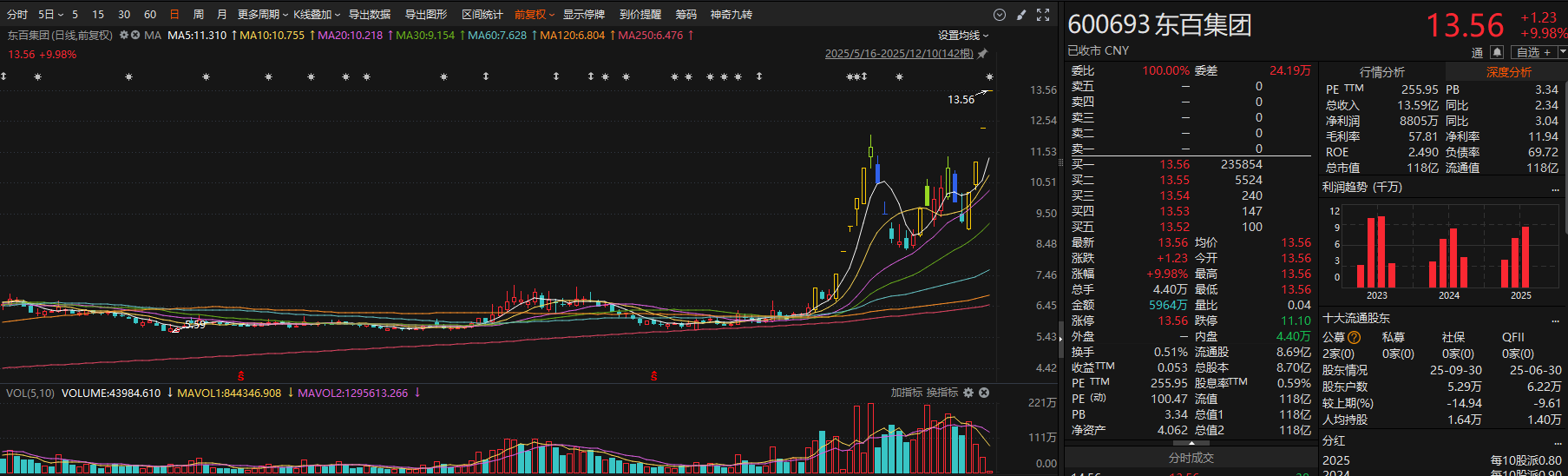This screenshot has width=1568, height=476.
Task: Select the 周 weekly period tab
Action: (199, 15)
